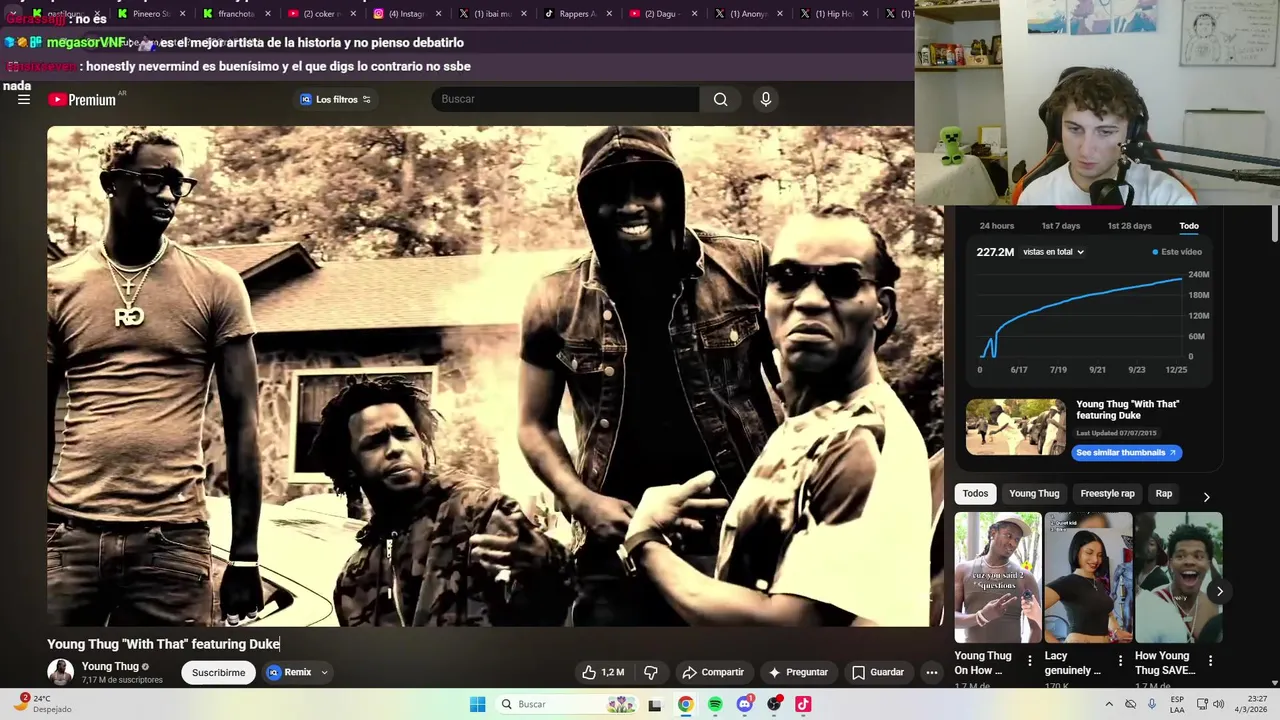
Task: Toggle the Este vídeo chart legend
Action: [x=1177, y=252]
